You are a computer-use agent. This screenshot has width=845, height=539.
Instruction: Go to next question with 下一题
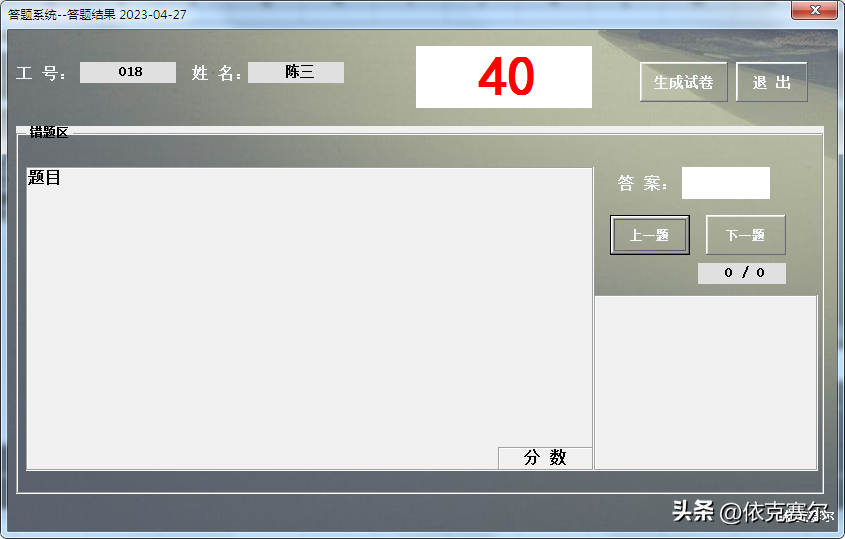745,235
